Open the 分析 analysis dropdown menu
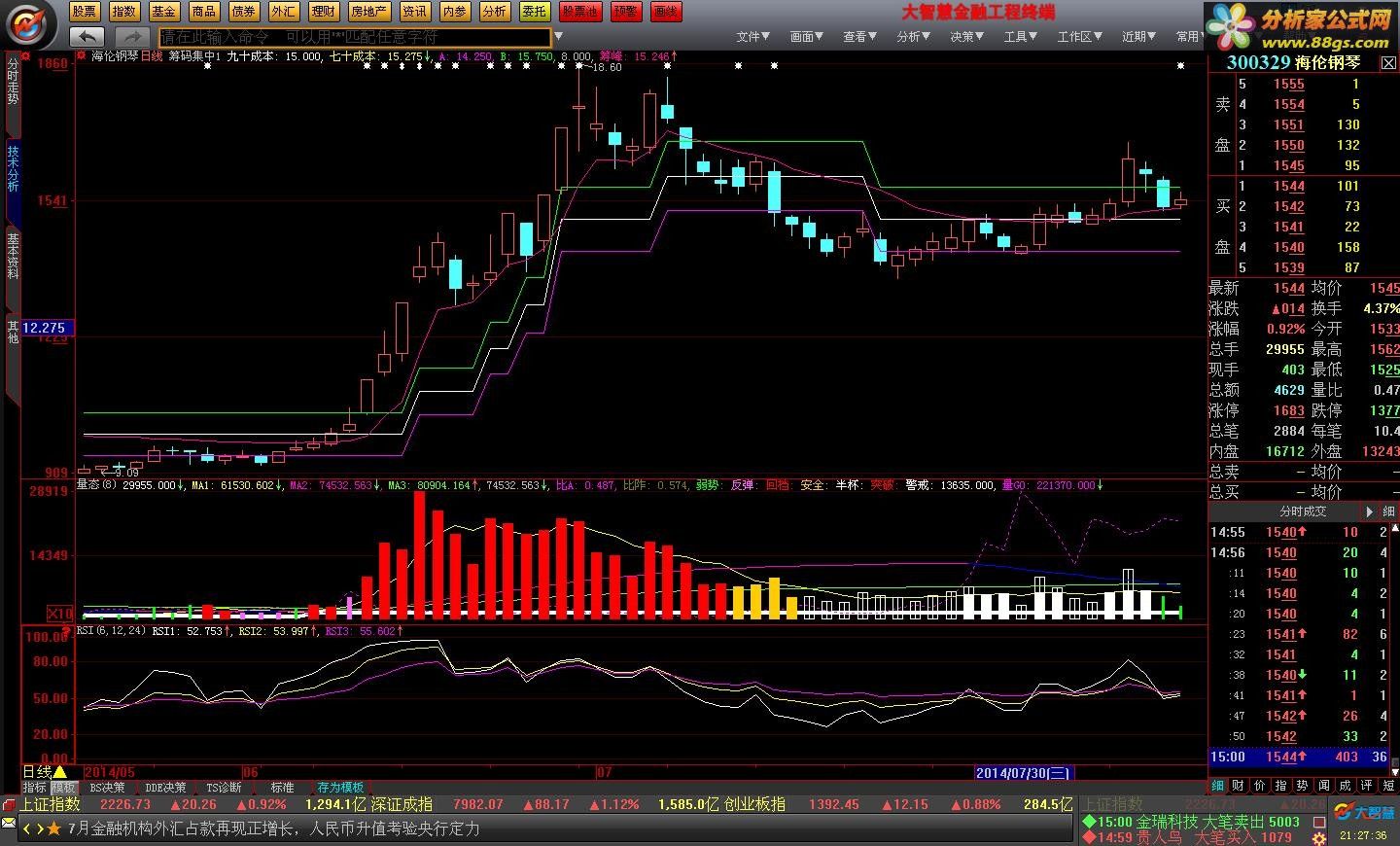 913,36
